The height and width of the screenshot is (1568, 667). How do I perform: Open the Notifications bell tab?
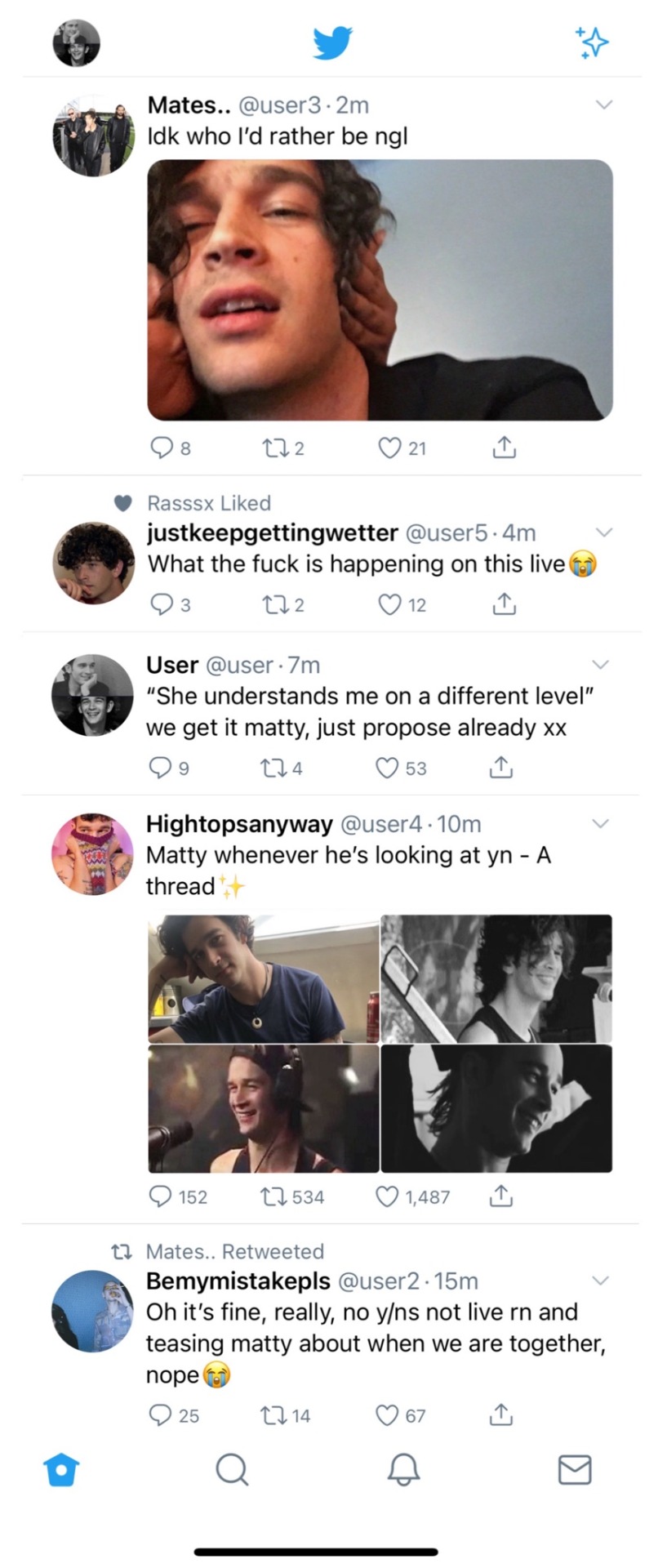coord(403,1469)
